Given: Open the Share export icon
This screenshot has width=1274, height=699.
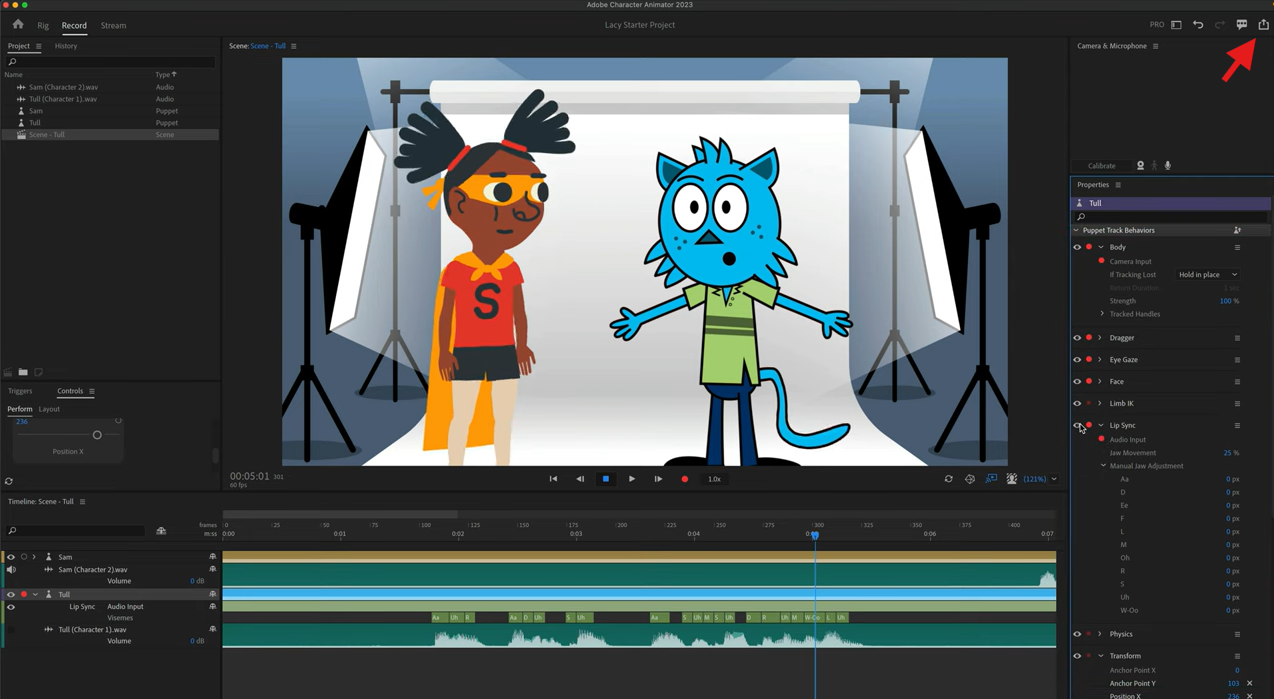Looking at the screenshot, I should [x=1264, y=25].
